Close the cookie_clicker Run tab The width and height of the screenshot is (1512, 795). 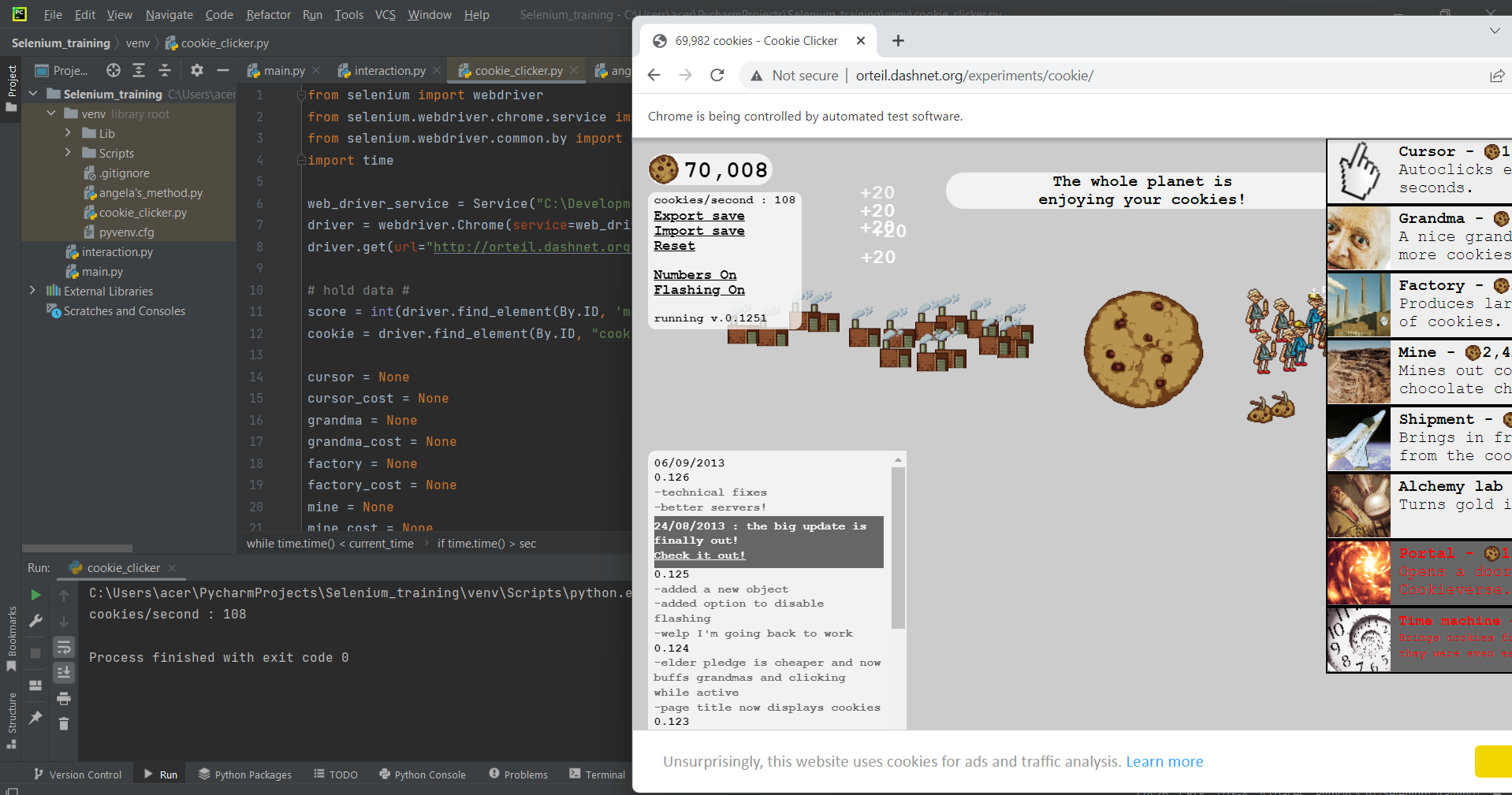click(172, 567)
